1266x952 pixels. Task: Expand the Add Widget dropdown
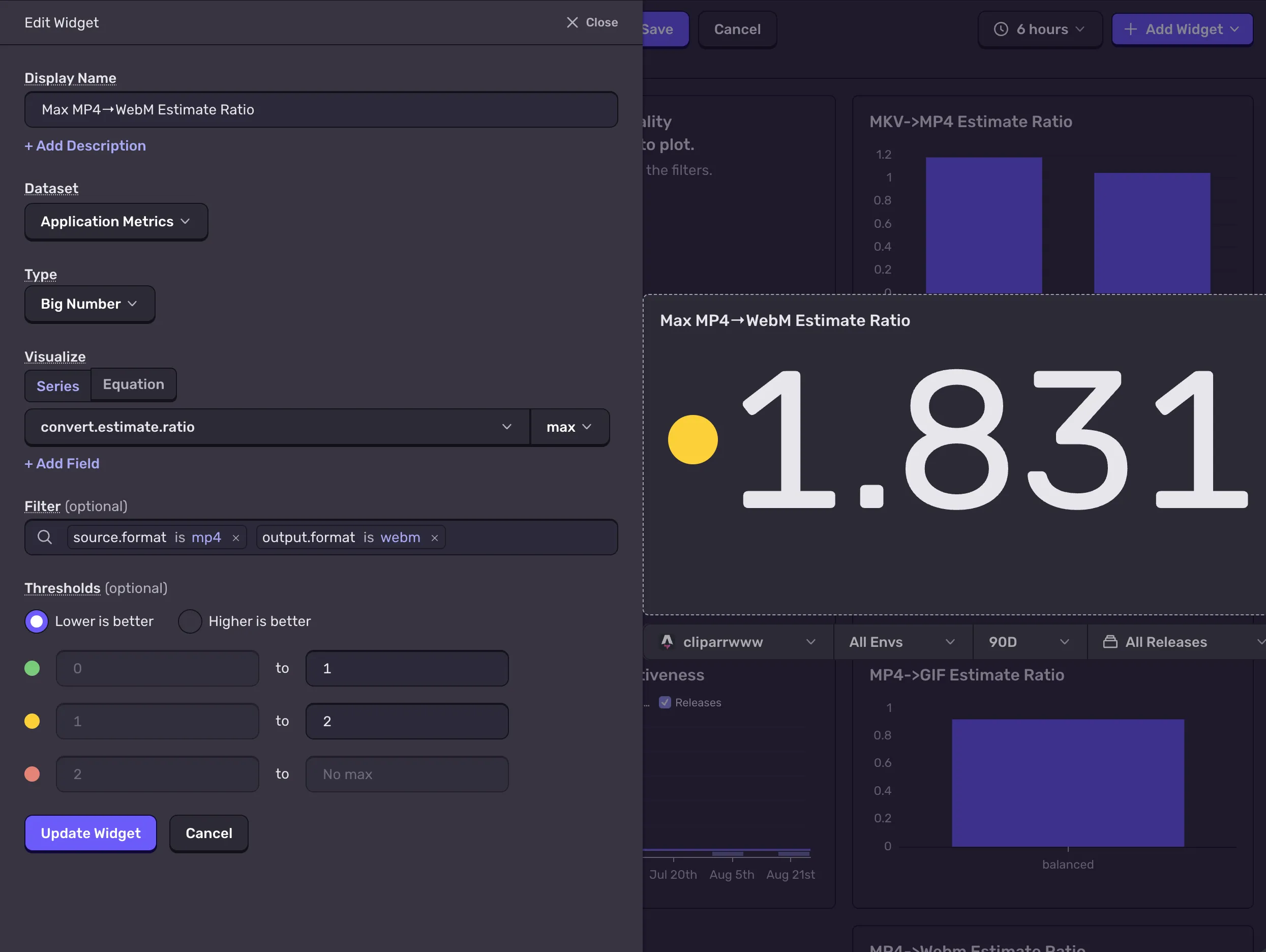(1234, 29)
